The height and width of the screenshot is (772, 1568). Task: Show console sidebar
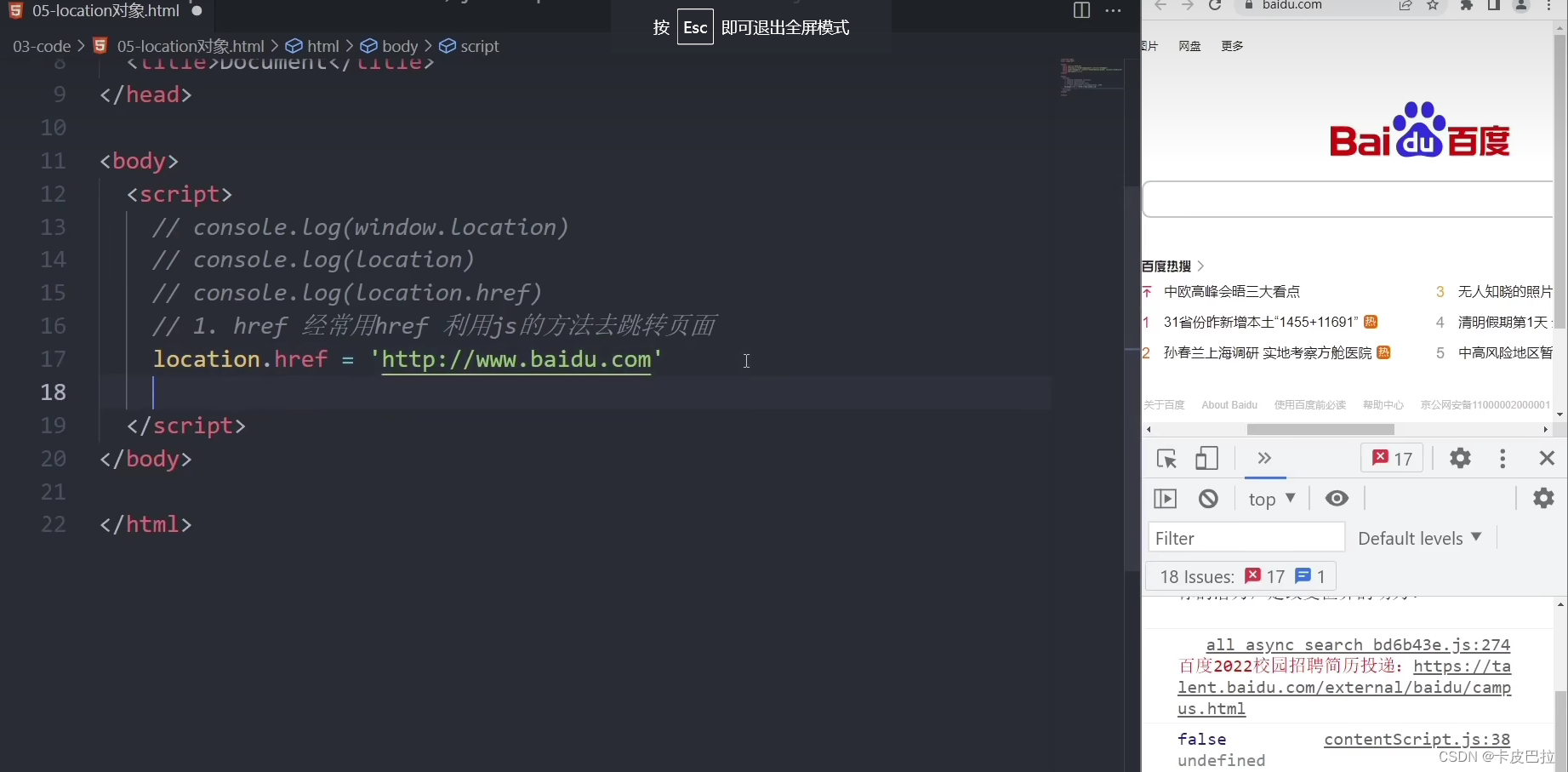coord(1165,498)
